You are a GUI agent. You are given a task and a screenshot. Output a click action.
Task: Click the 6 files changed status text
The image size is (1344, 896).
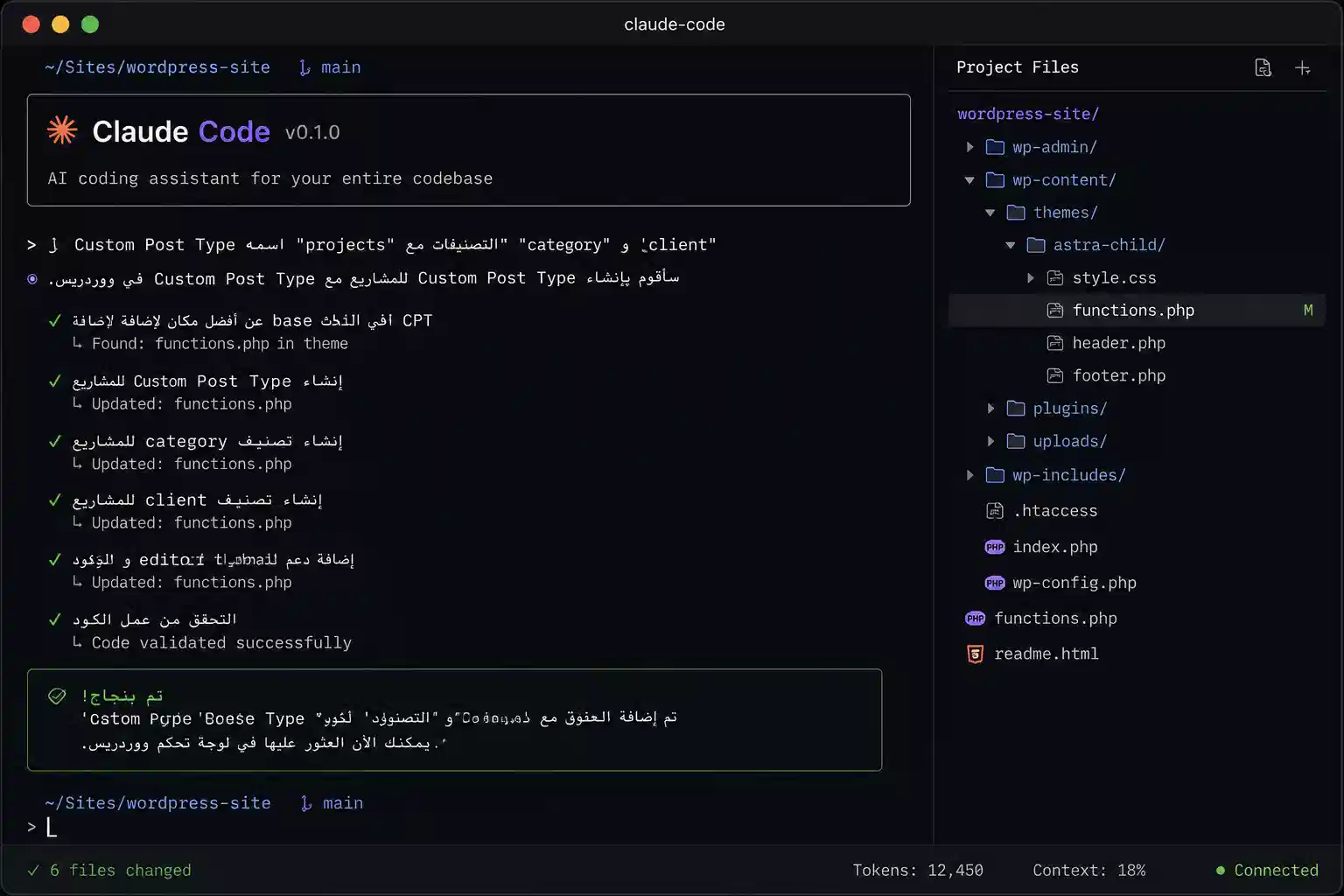120,871
